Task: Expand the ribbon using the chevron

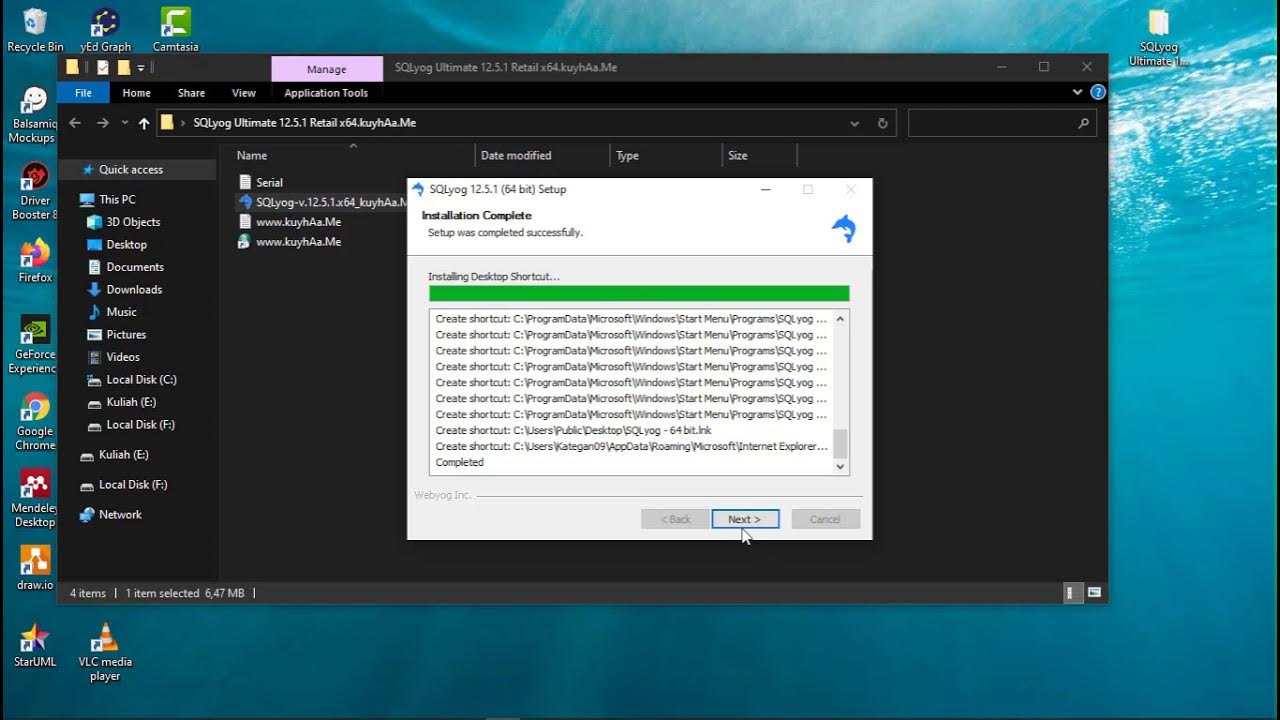Action: [1077, 92]
